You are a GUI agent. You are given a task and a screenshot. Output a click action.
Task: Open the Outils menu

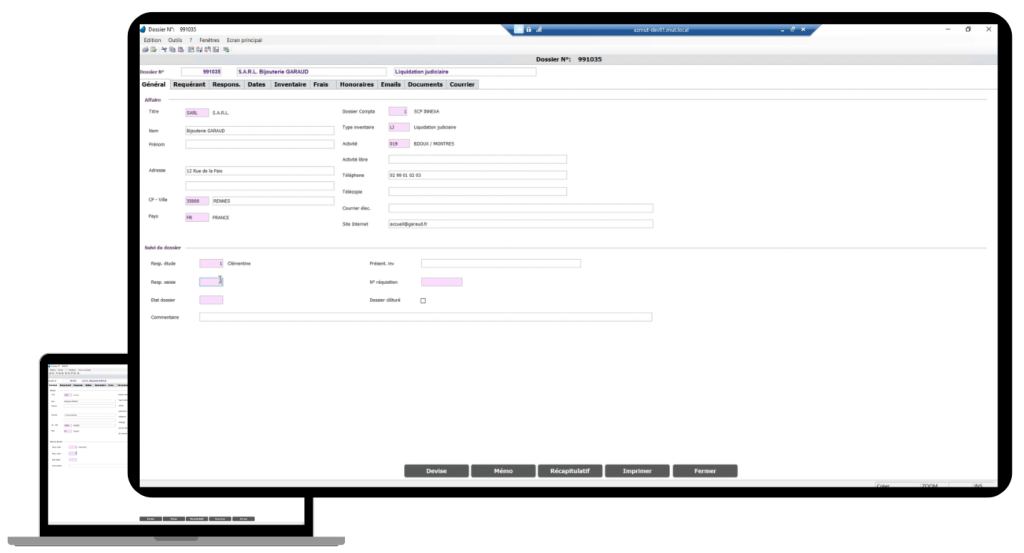point(175,40)
